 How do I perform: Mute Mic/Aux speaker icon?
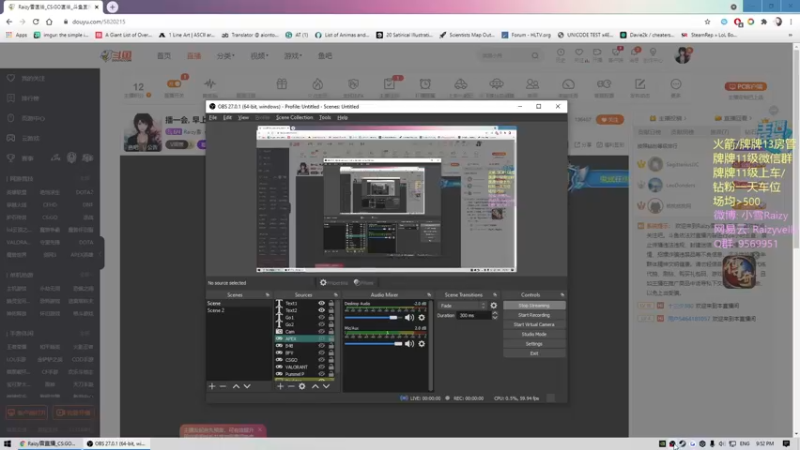tap(409, 344)
